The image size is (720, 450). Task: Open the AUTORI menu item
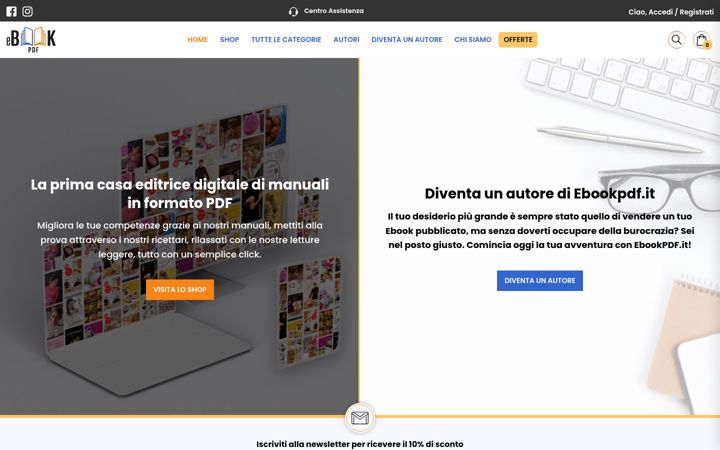coord(346,39)
